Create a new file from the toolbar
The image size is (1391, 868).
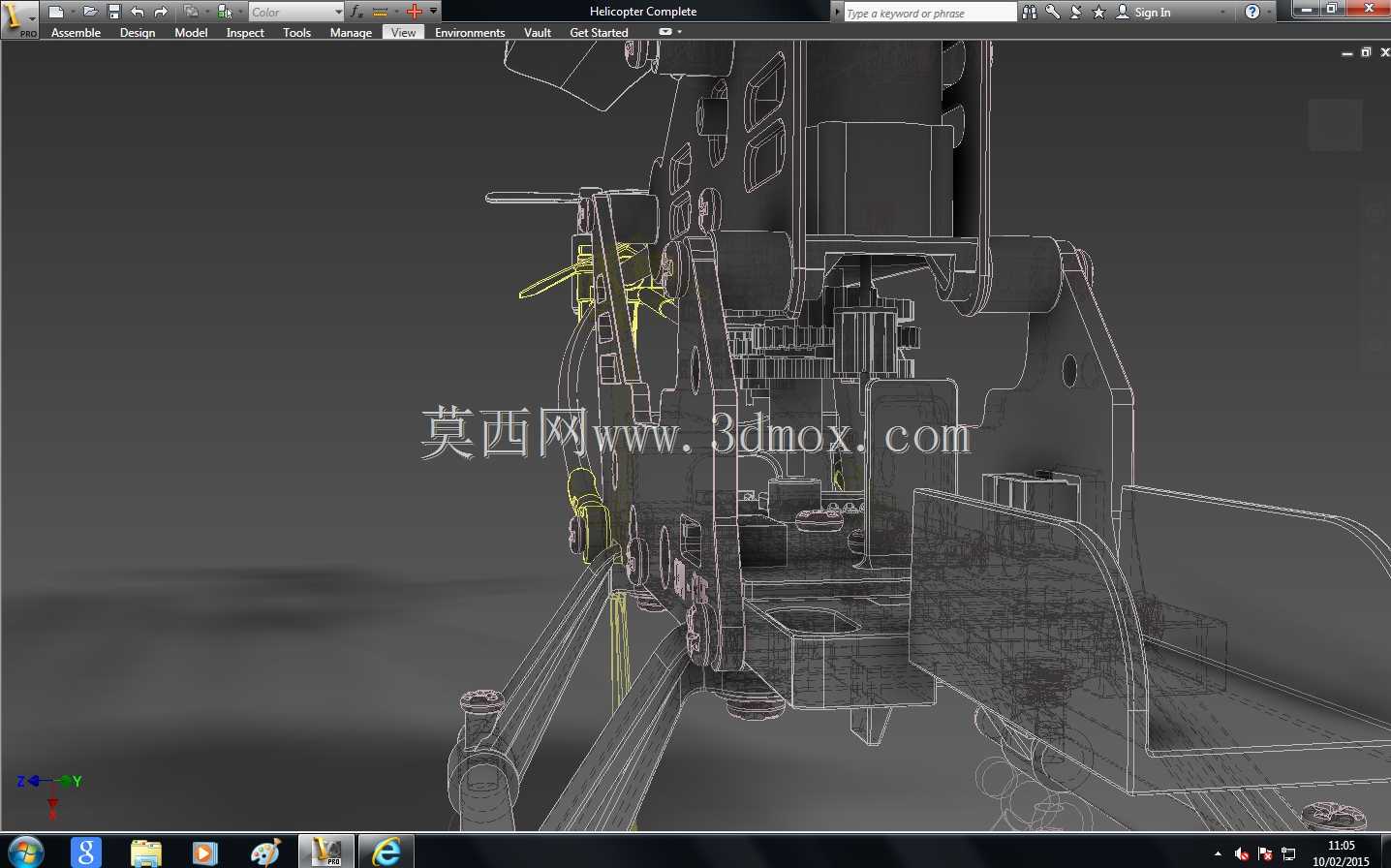56,12
